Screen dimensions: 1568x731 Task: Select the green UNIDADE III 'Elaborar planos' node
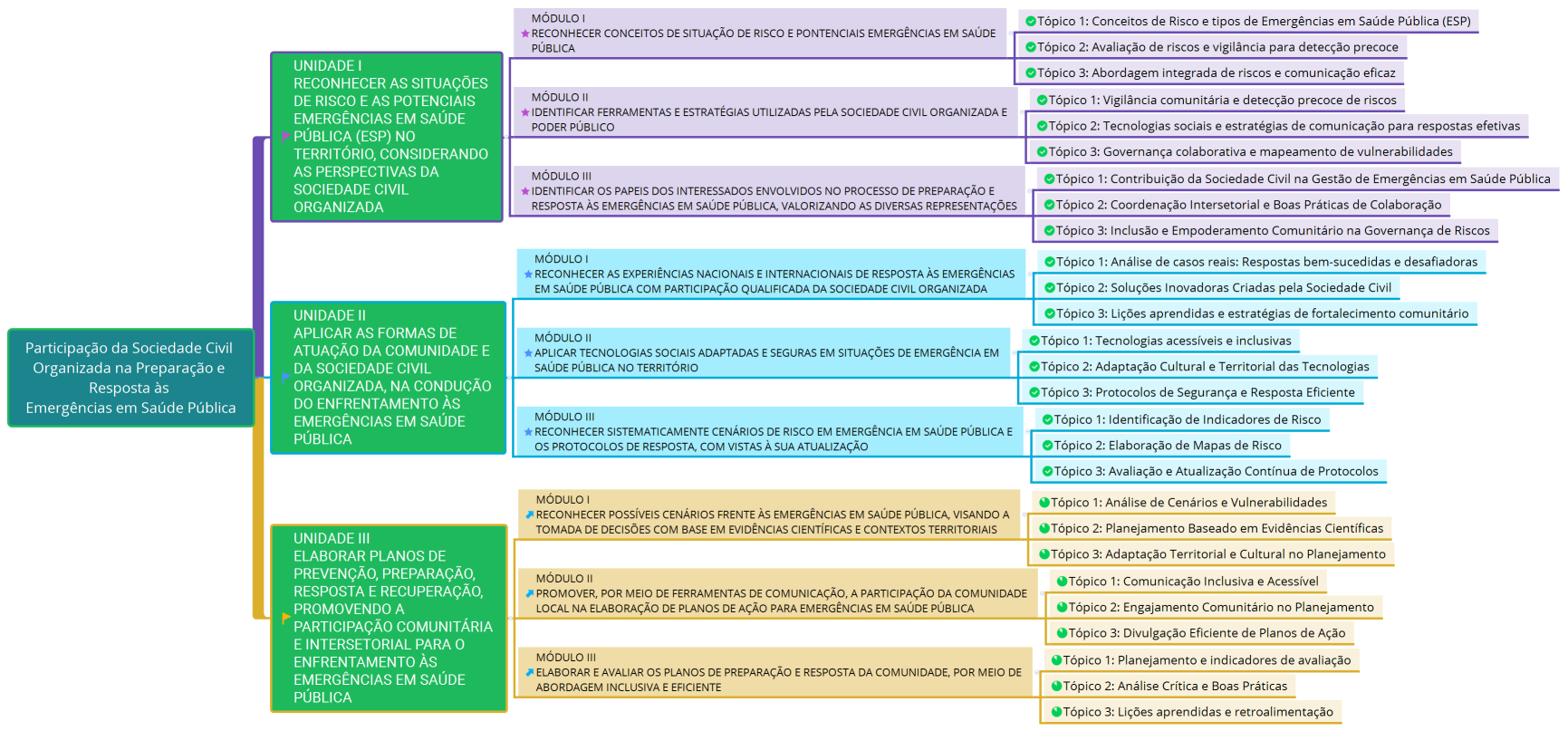pyautogui.click(x=388, y=618)
